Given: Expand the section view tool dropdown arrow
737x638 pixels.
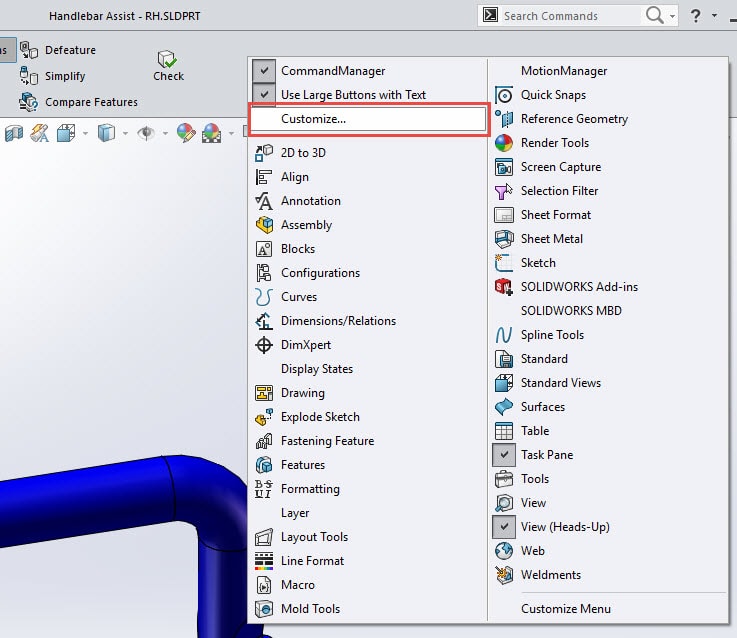Looking at the screenshot, I should pos(85,134).
